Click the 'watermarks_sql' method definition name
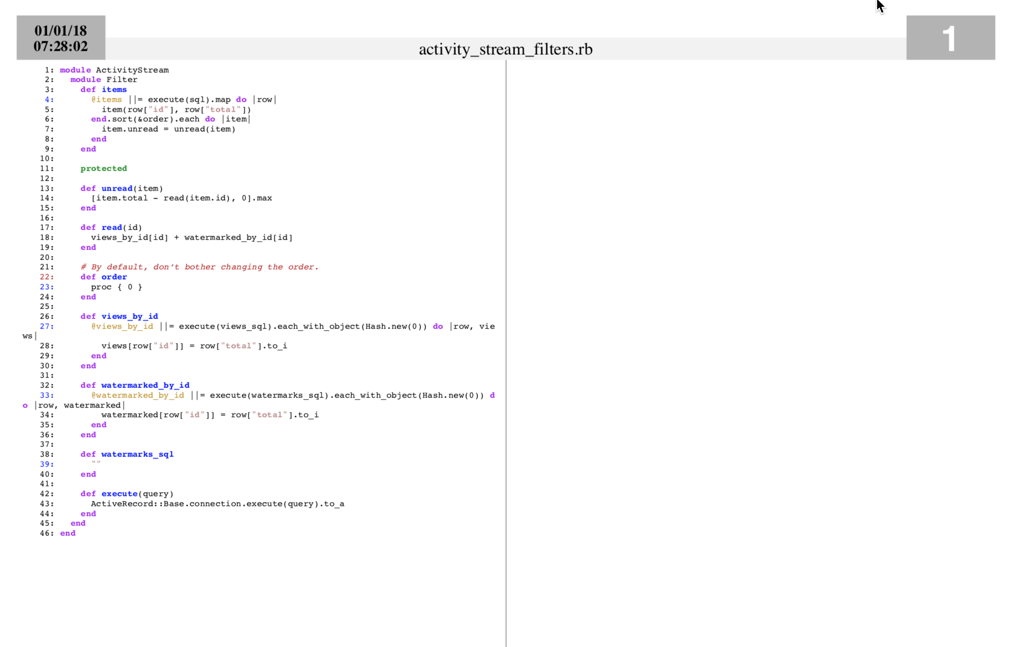Screen dimensions: 1011x647 [x=137, y=454]
